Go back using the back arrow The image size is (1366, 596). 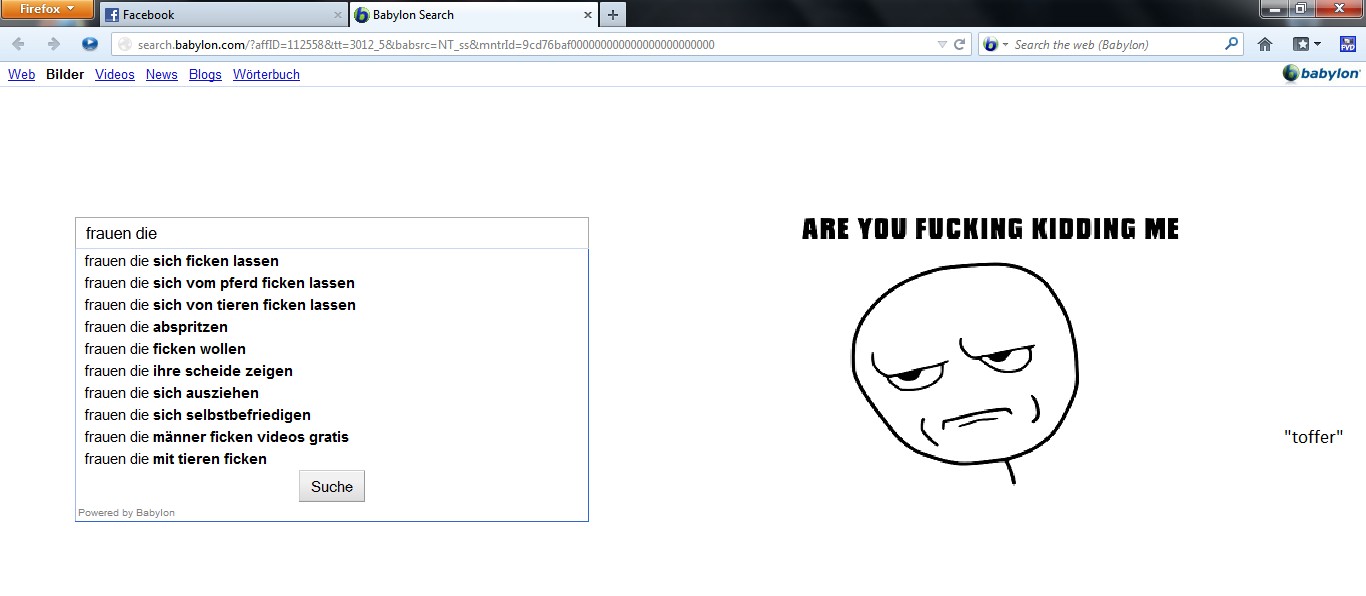coord(19,44)
